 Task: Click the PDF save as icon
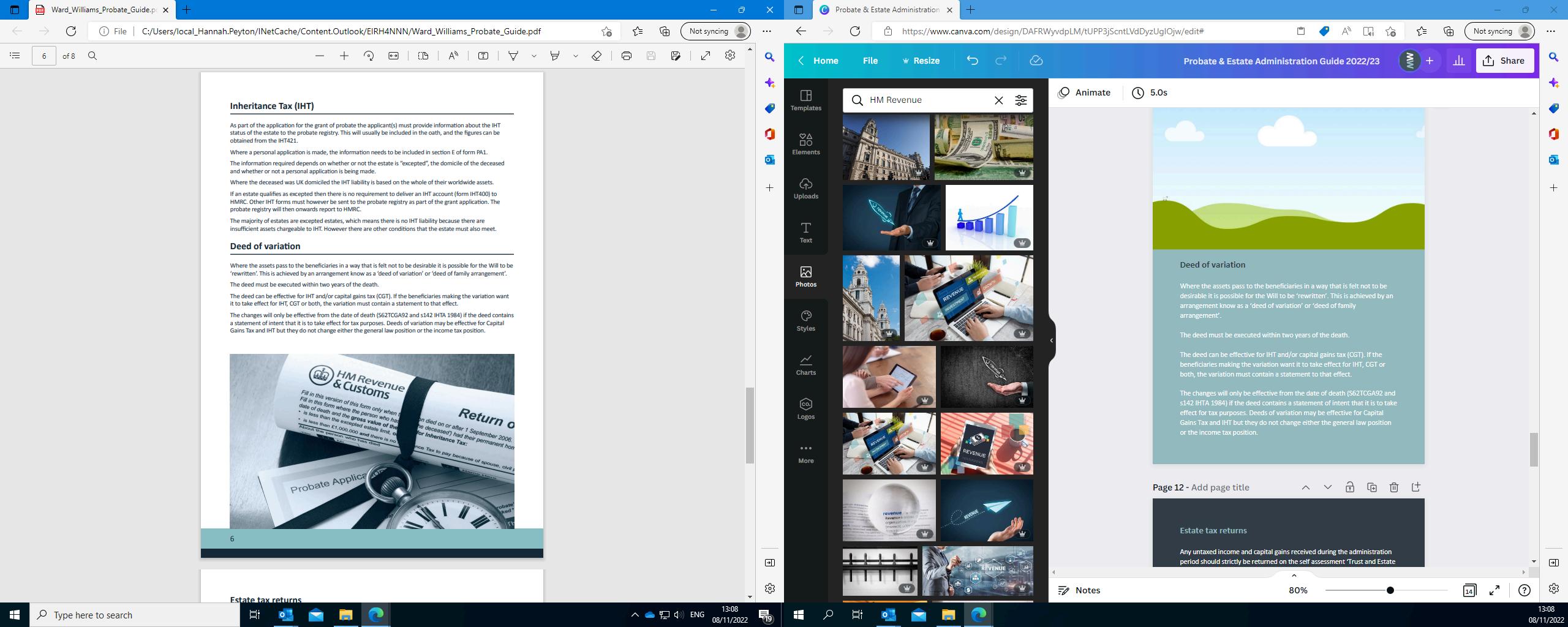click(x=676, y=56)
